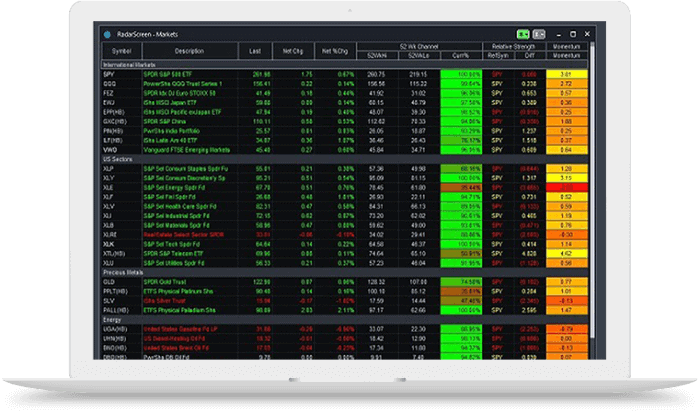Select the SLV symbol cell

pyautogui.click(x=121, y=300)
